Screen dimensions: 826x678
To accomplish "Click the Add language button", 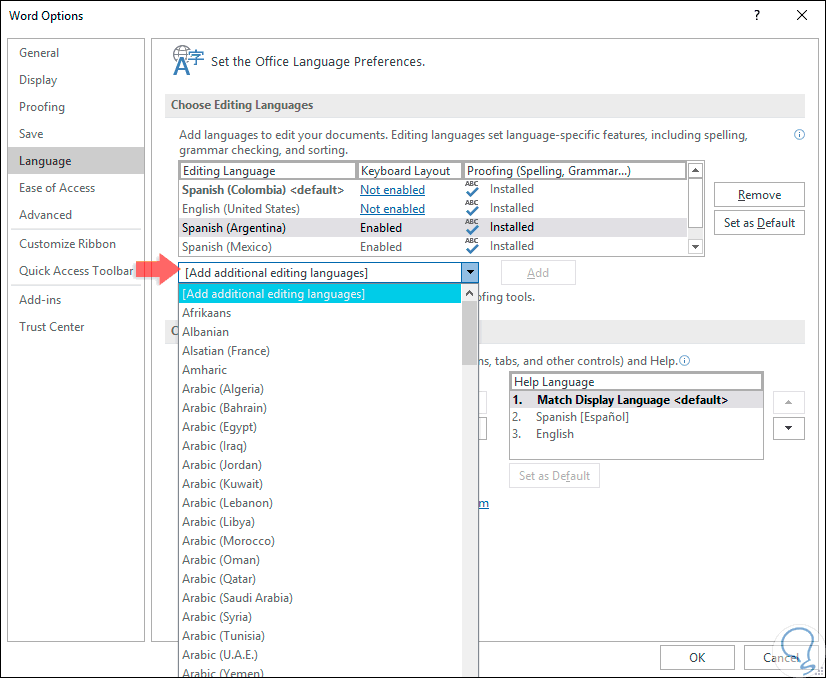I will tap(538, 273).
